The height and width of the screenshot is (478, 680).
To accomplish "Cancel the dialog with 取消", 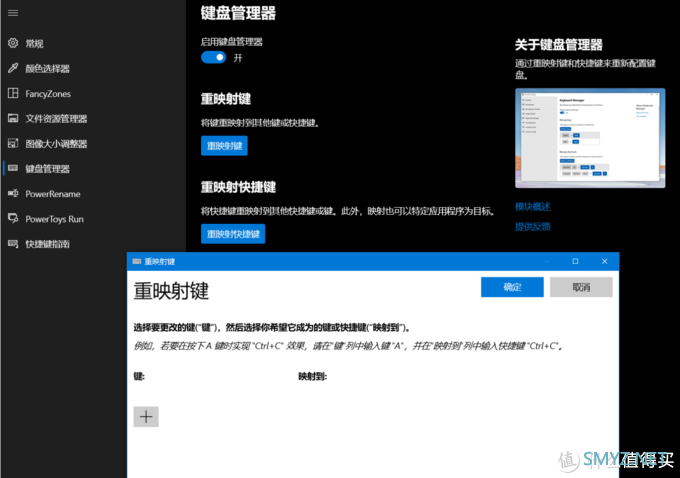I will pyautogui.click(x=581, y=287).
